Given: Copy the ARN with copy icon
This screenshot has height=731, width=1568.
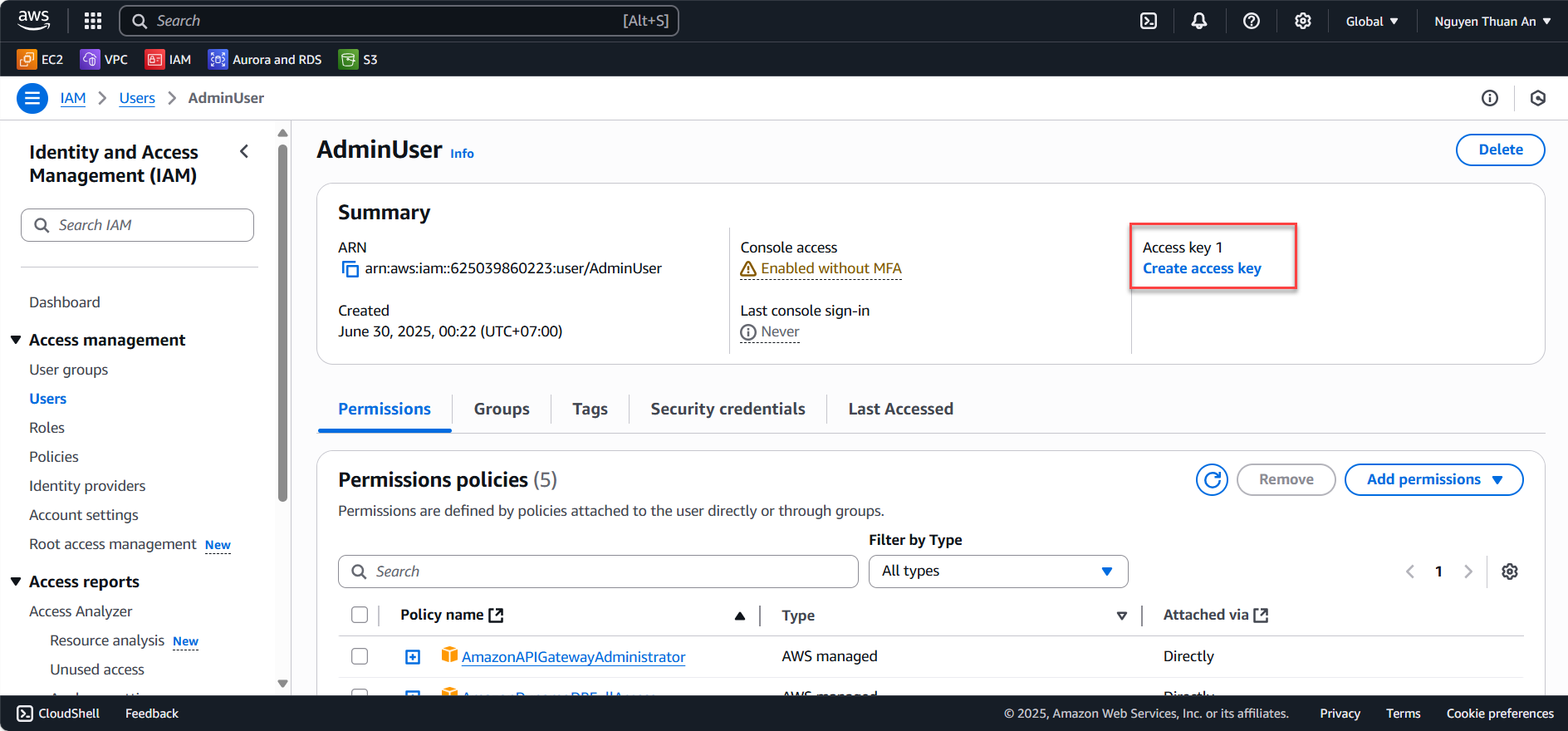Looking at the screenshot, I should [350, 269].
